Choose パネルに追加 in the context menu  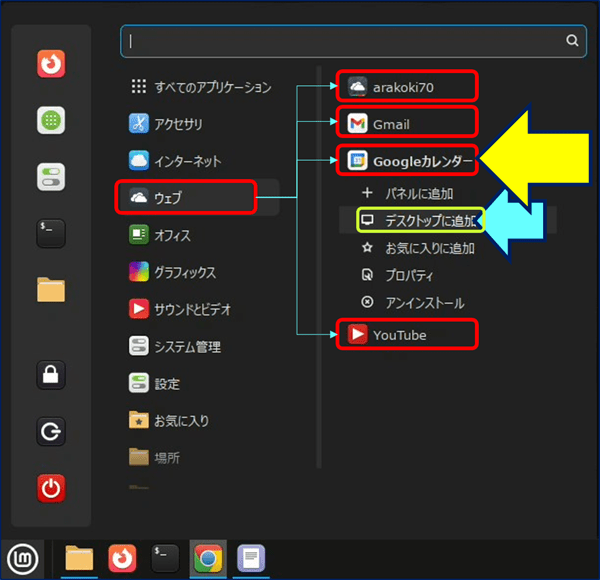click(x=408, y=193)
